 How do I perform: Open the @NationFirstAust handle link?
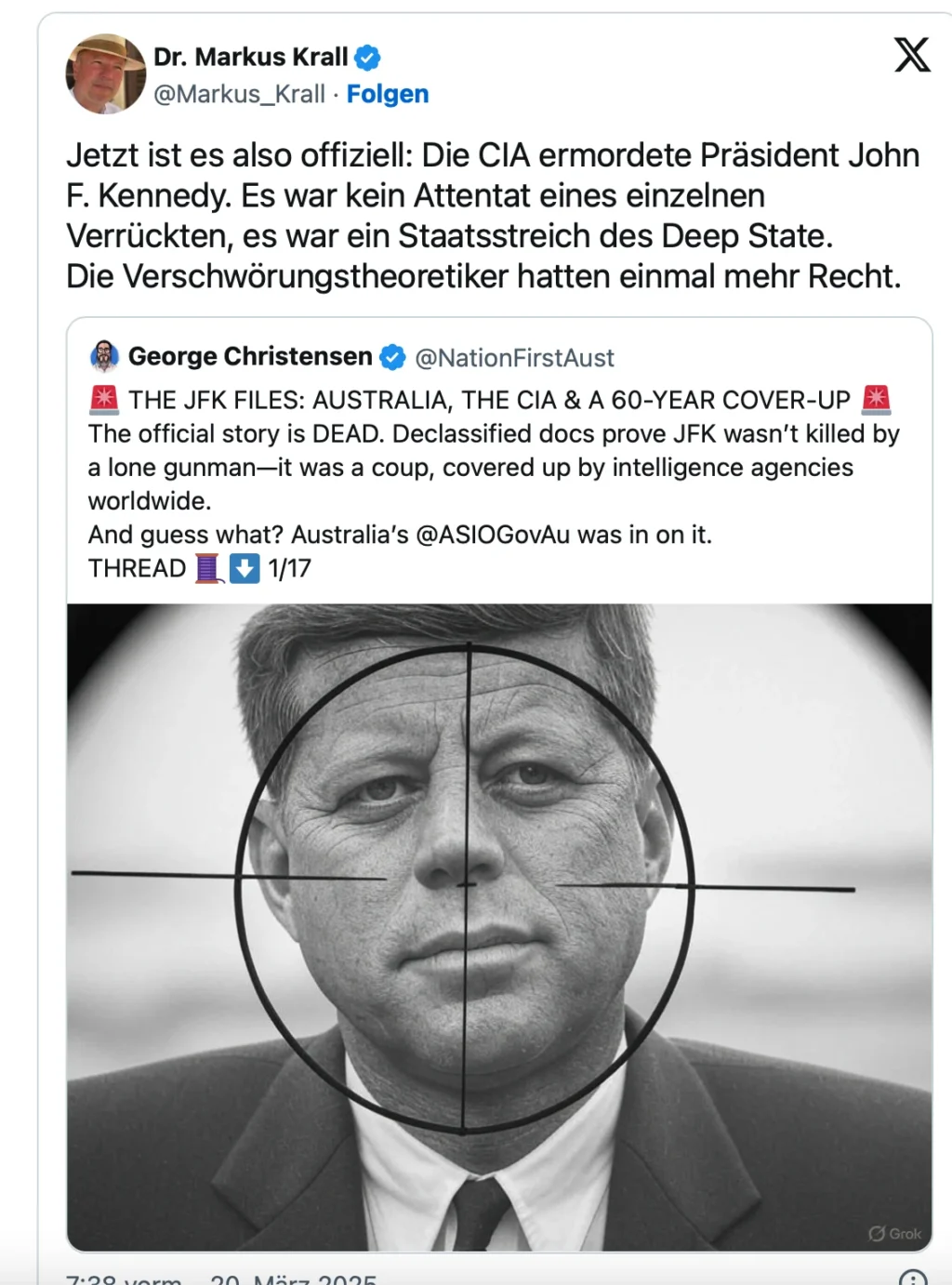[x=517, y=357]
